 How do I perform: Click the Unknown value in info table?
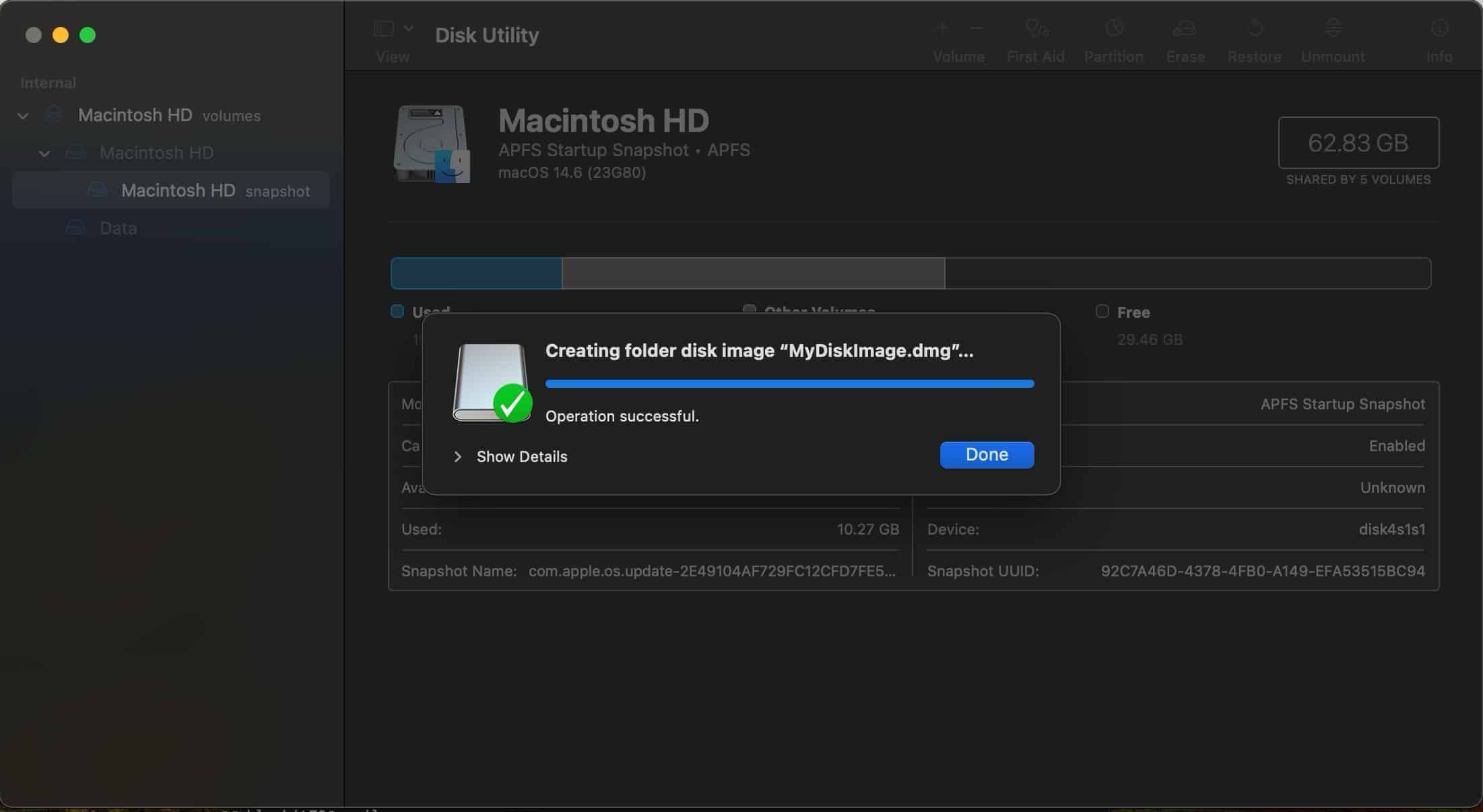point(1393,487)
